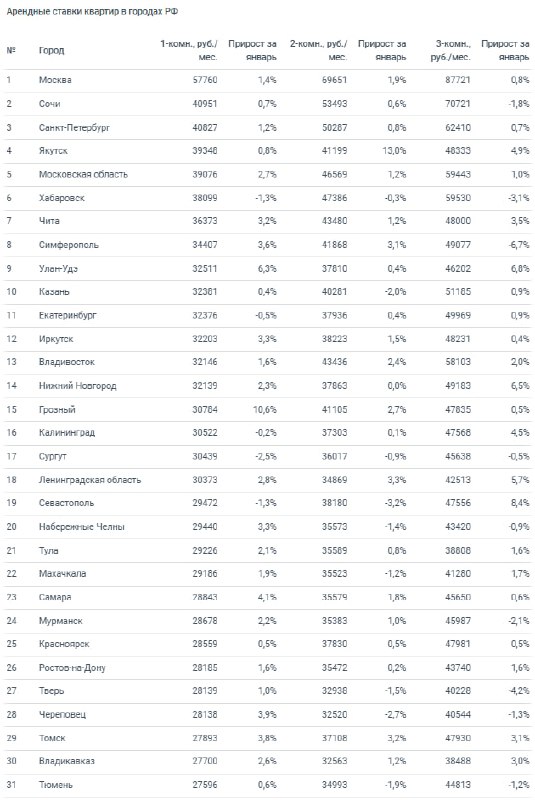The image size is (535, 800).
Task: Click the Тюмень row at table bottom
Action: [268, 785]
